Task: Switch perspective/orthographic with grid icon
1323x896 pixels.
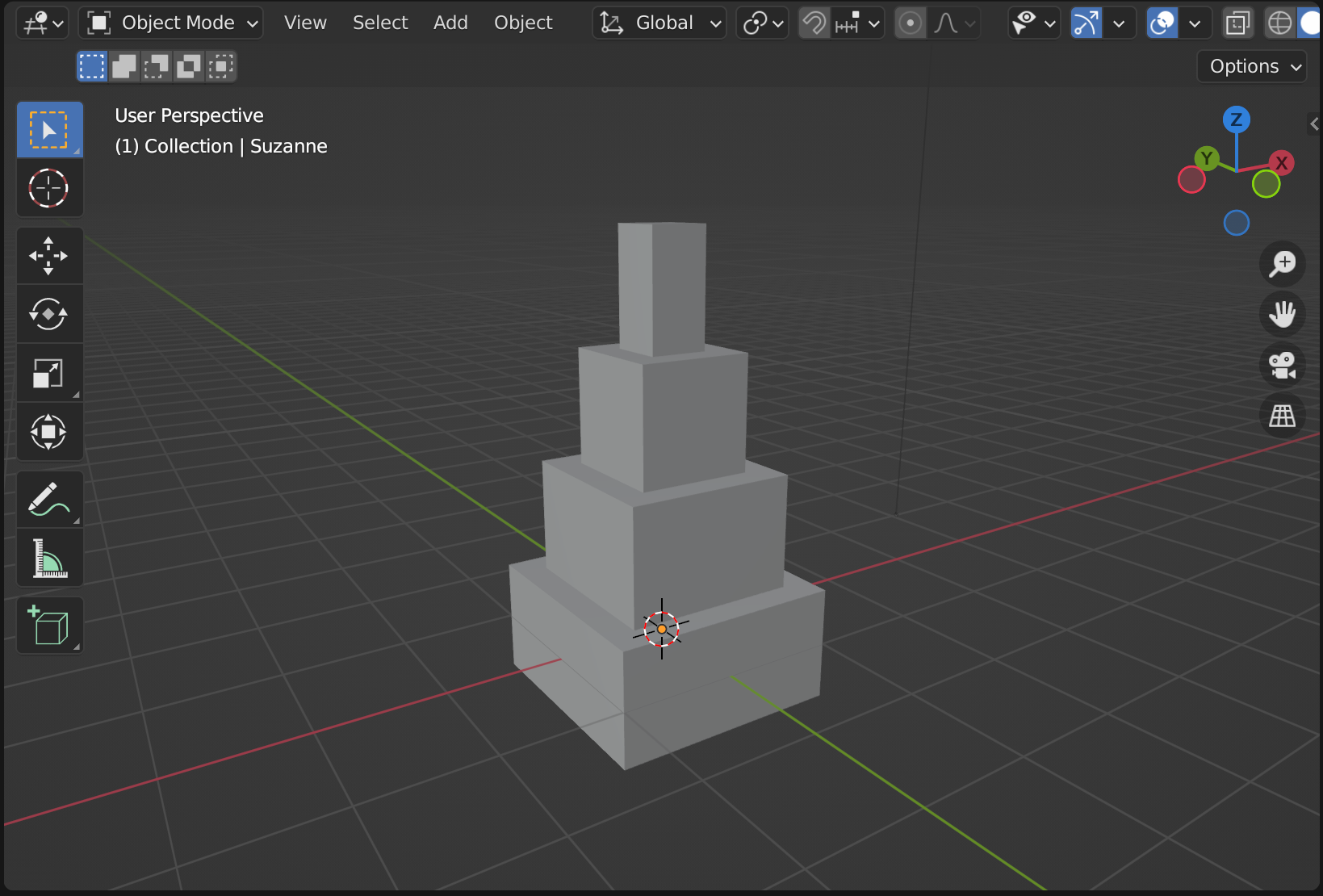Action: [x=1282, y=416]
